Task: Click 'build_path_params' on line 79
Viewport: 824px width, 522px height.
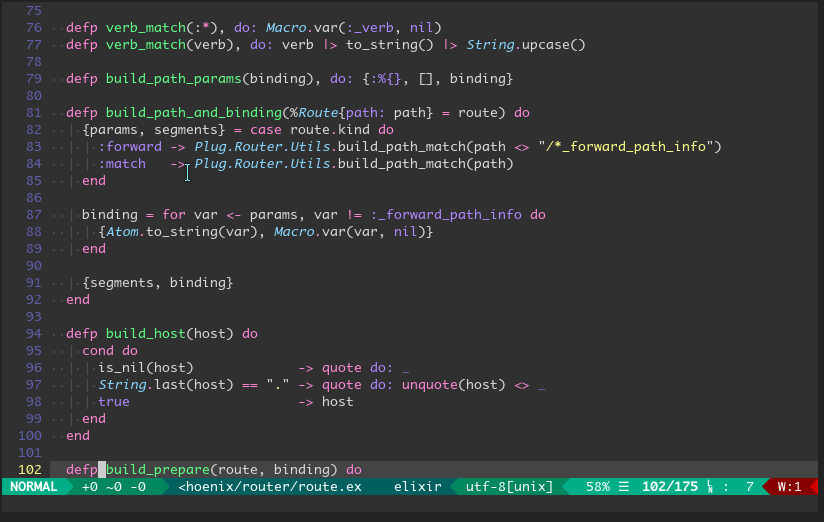Action: [174, 78]
